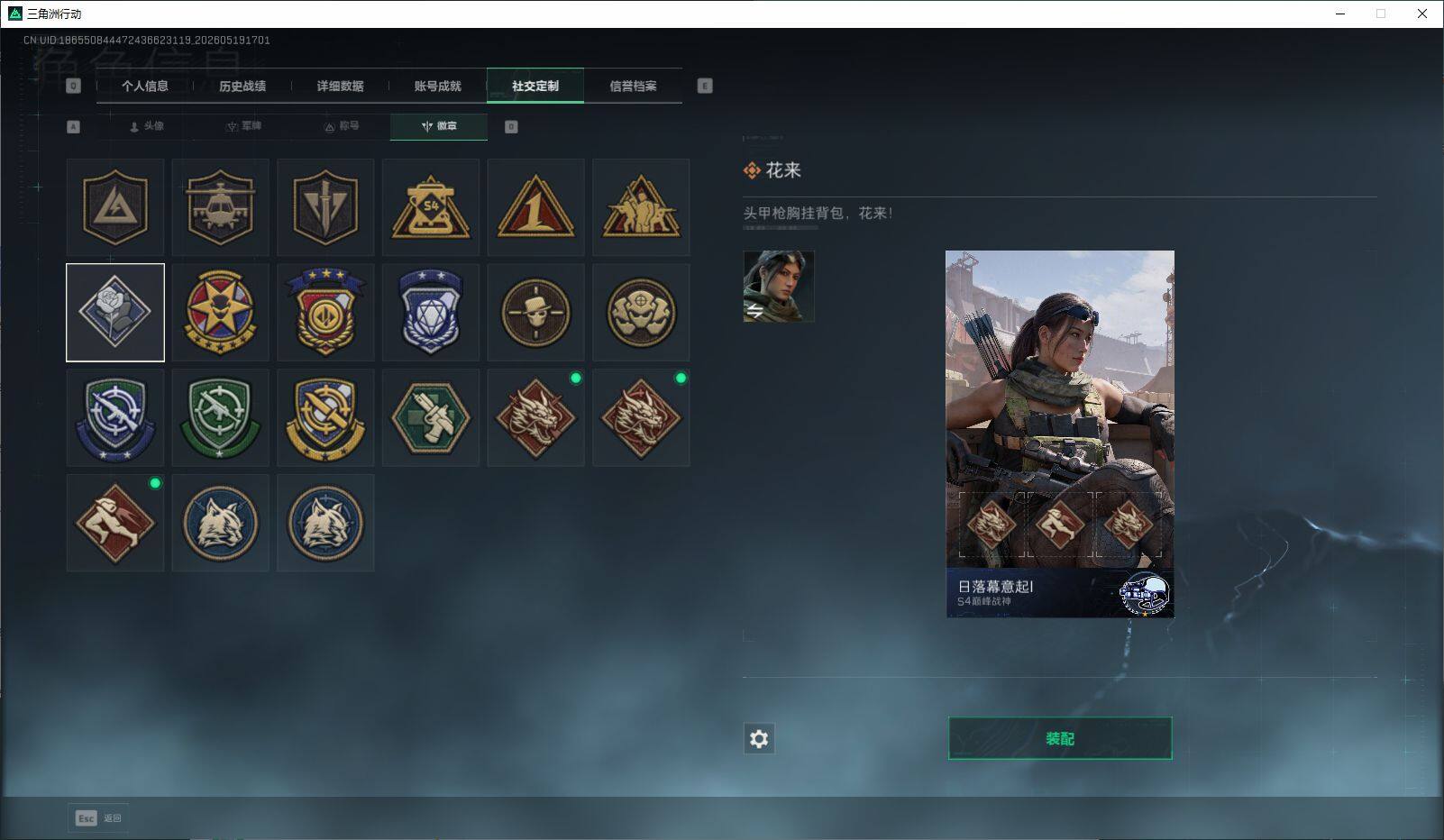Pick the S4 triangle badge
1444x840 pixels.
click(x=431, y=207)
